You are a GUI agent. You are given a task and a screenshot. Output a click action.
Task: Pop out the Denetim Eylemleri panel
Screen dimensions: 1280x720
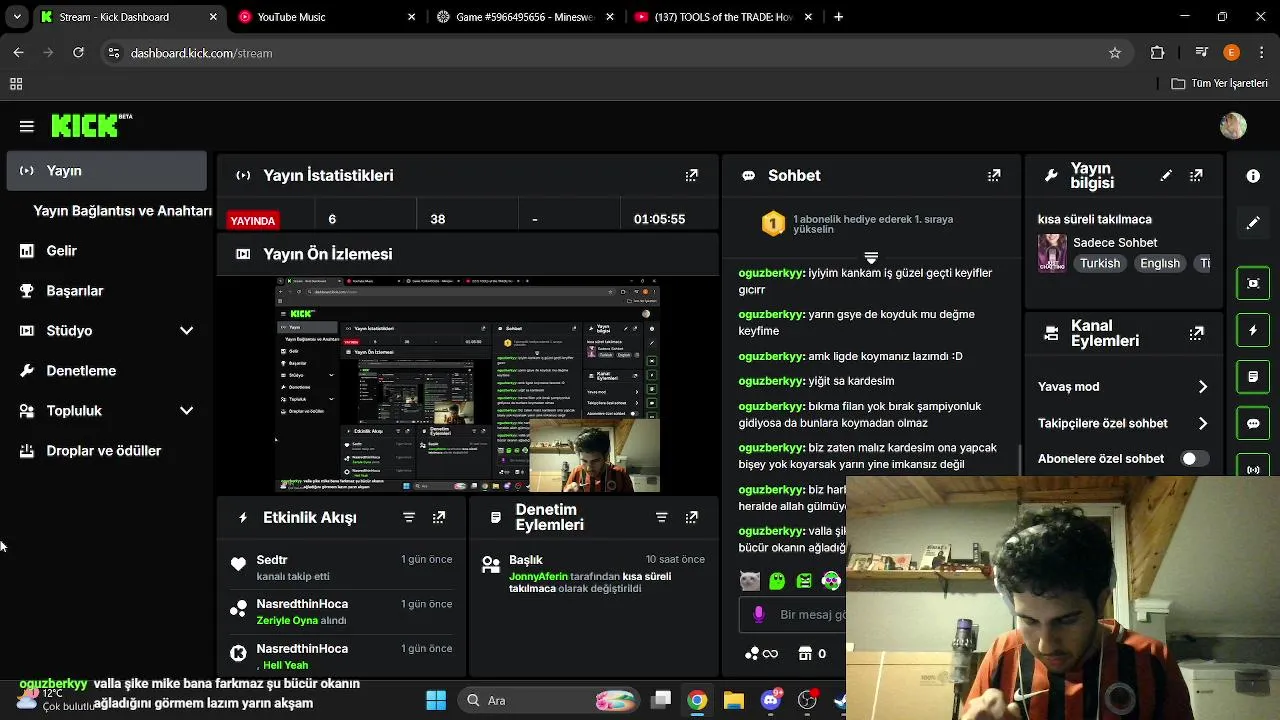click(x=691, y=517)
